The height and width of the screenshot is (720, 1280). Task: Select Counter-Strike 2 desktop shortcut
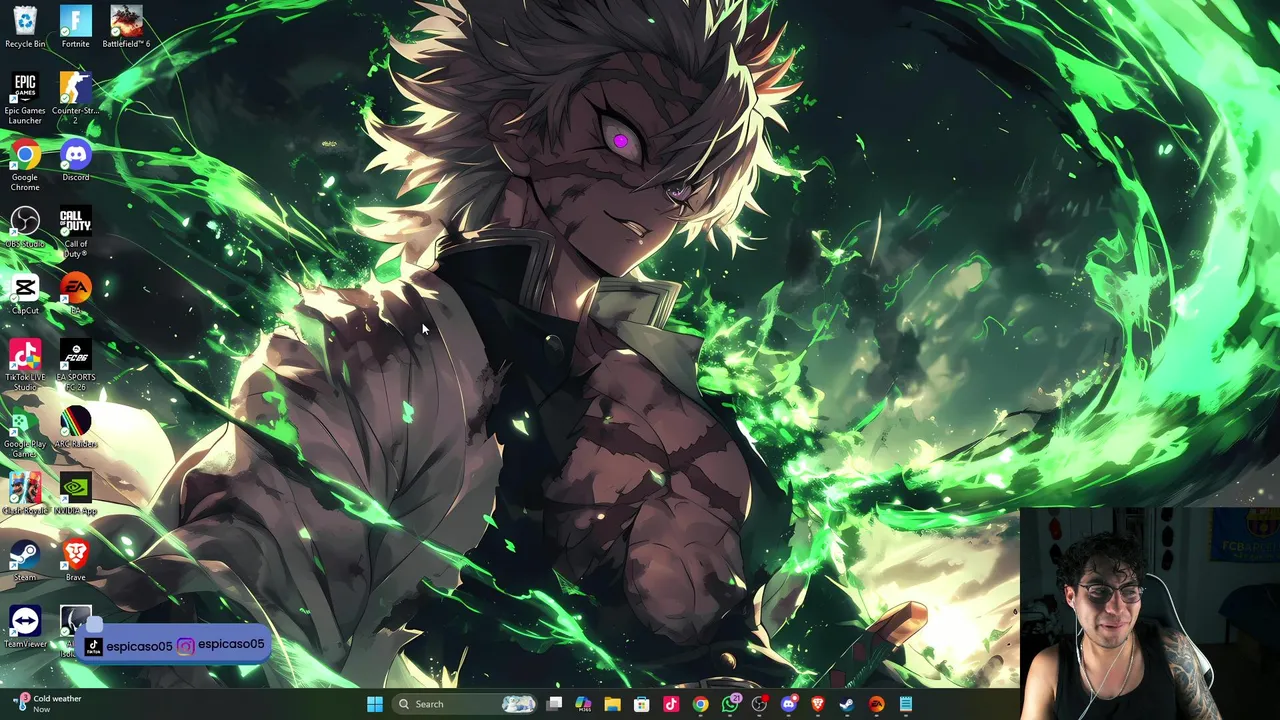pyautogui.click(x=75, y=98)
